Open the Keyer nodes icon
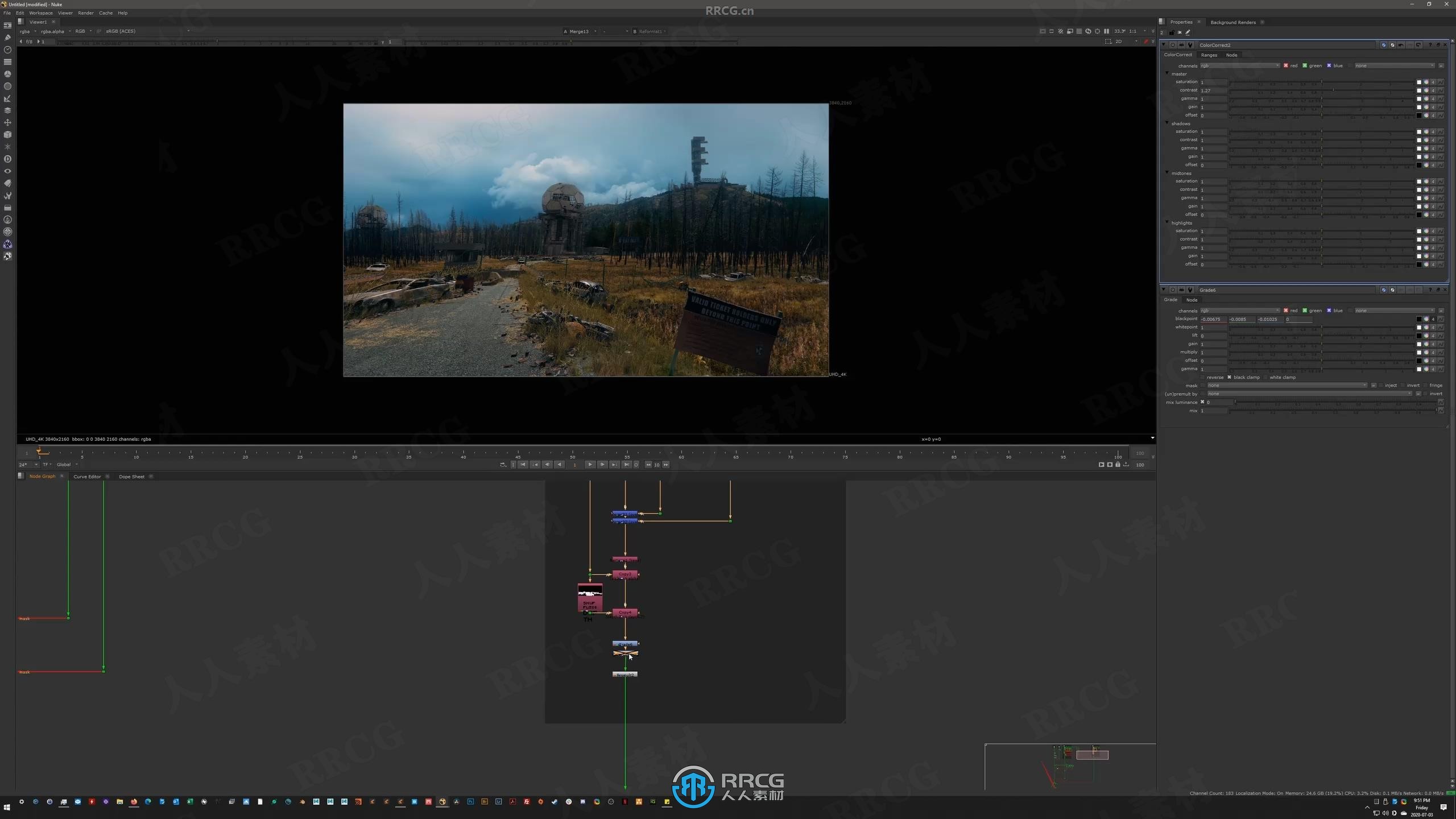Viewport: 1456px width, 819px height. [7, 98]
